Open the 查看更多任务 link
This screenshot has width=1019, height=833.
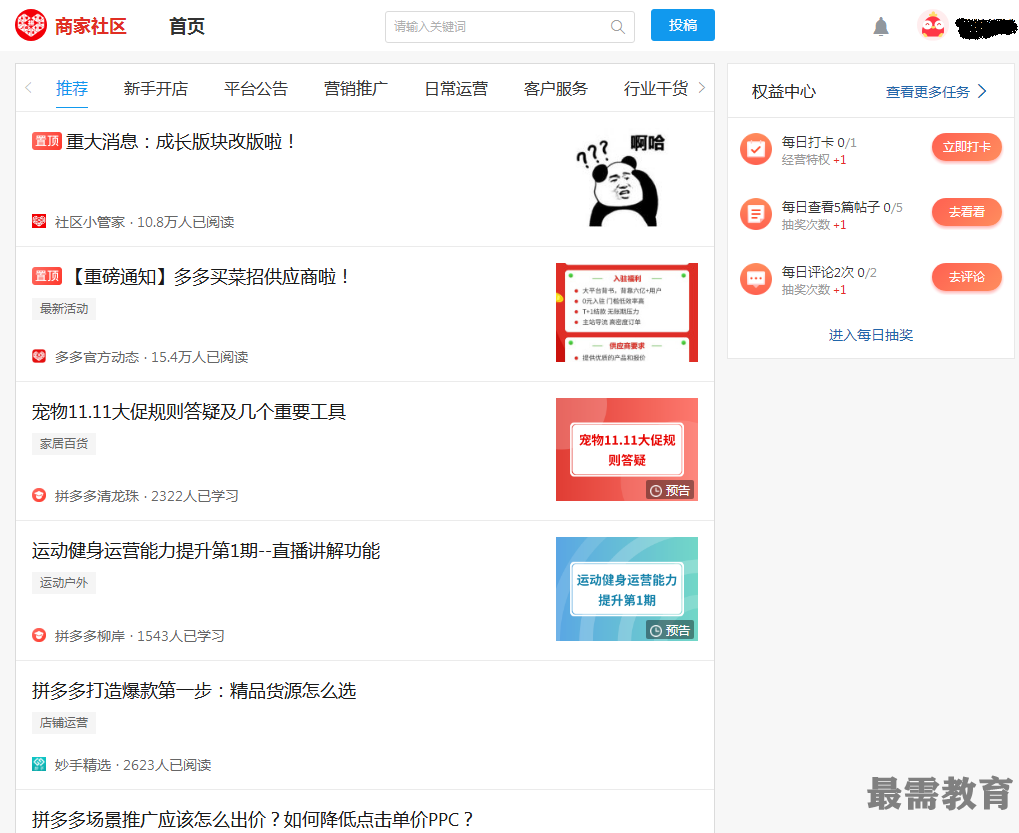[x=927, y=92]
